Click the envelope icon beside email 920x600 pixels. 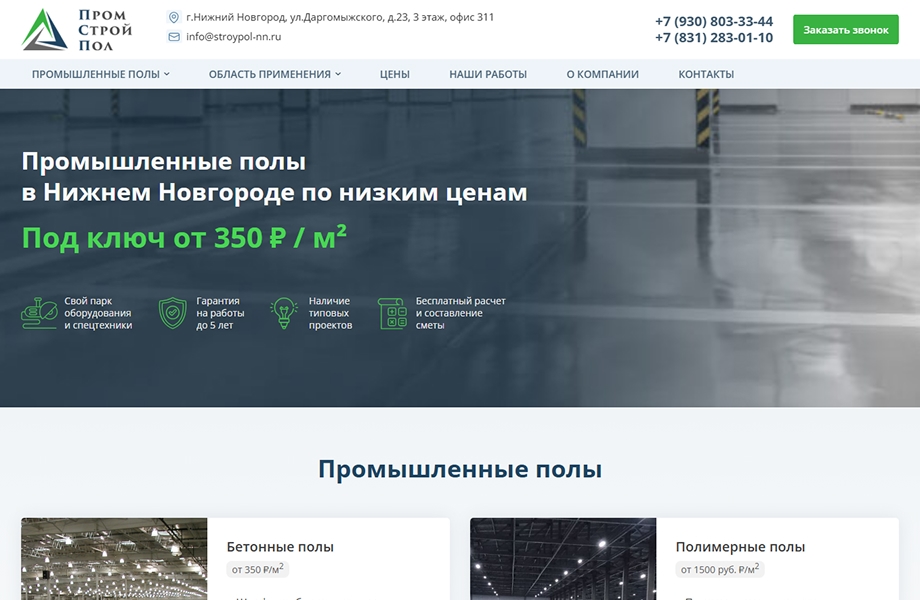tap(174, 37)
